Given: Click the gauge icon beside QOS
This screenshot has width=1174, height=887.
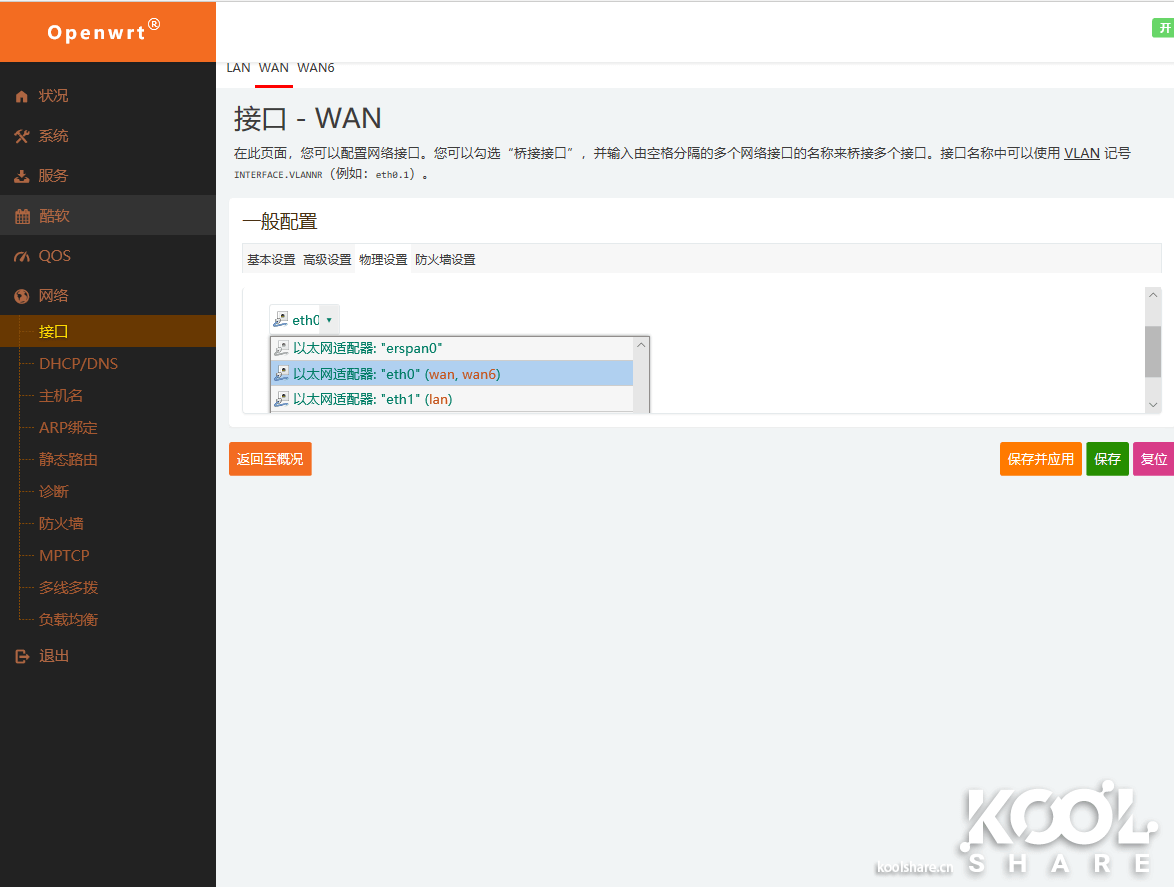Looking at the screenshot, I should 22,257.
